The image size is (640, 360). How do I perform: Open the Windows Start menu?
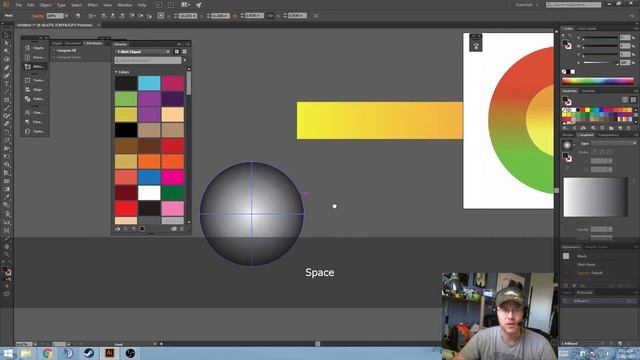(x=7, y=353)
